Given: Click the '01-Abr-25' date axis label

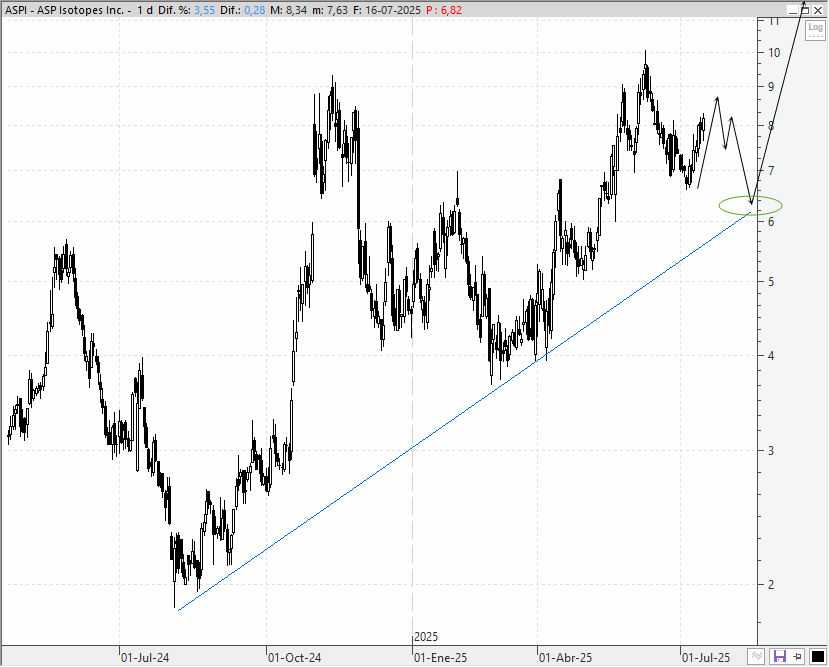Looking at the screenshot, I should (x=565, y=658).
